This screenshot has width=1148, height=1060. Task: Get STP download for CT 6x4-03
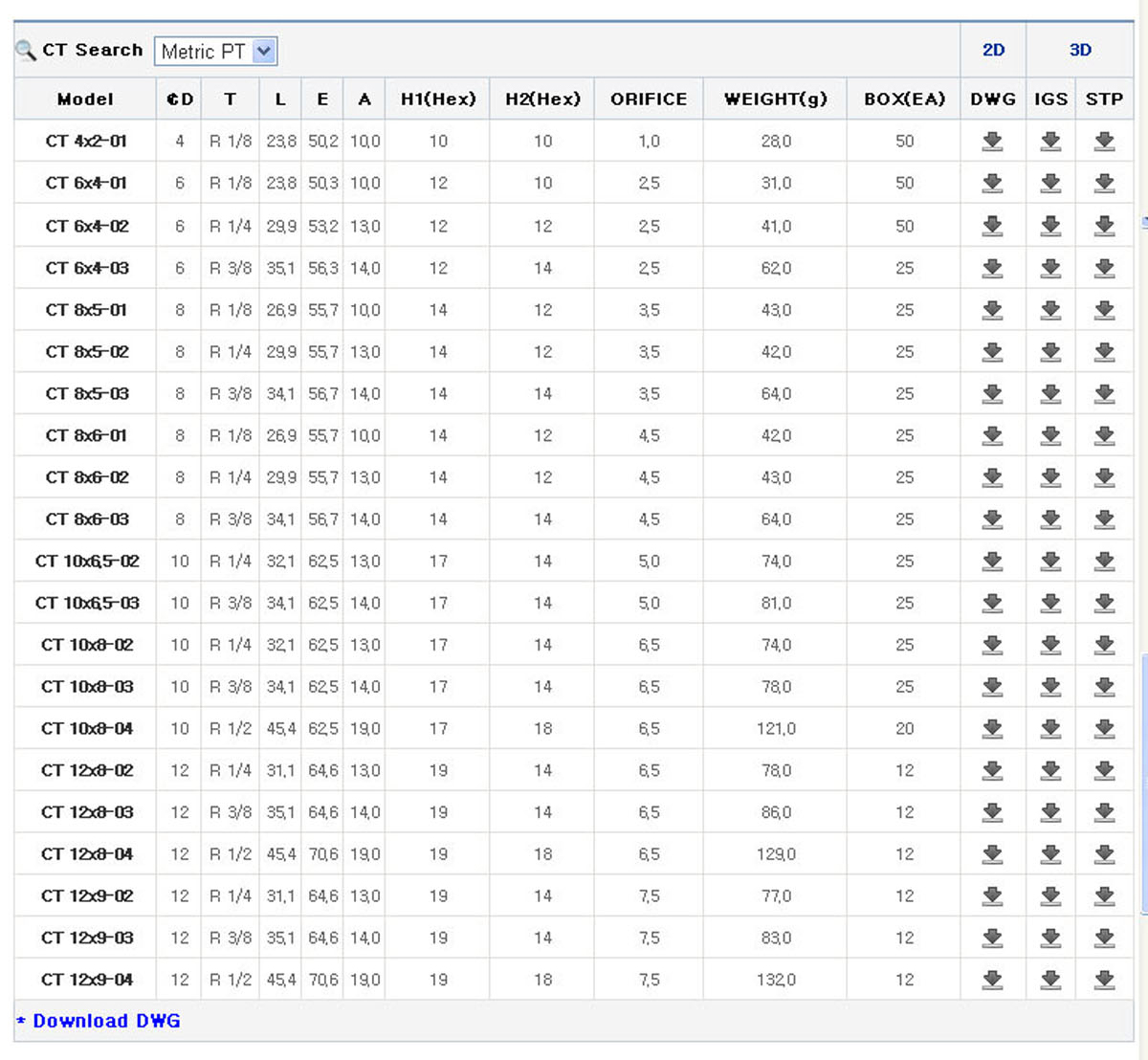1104,268
